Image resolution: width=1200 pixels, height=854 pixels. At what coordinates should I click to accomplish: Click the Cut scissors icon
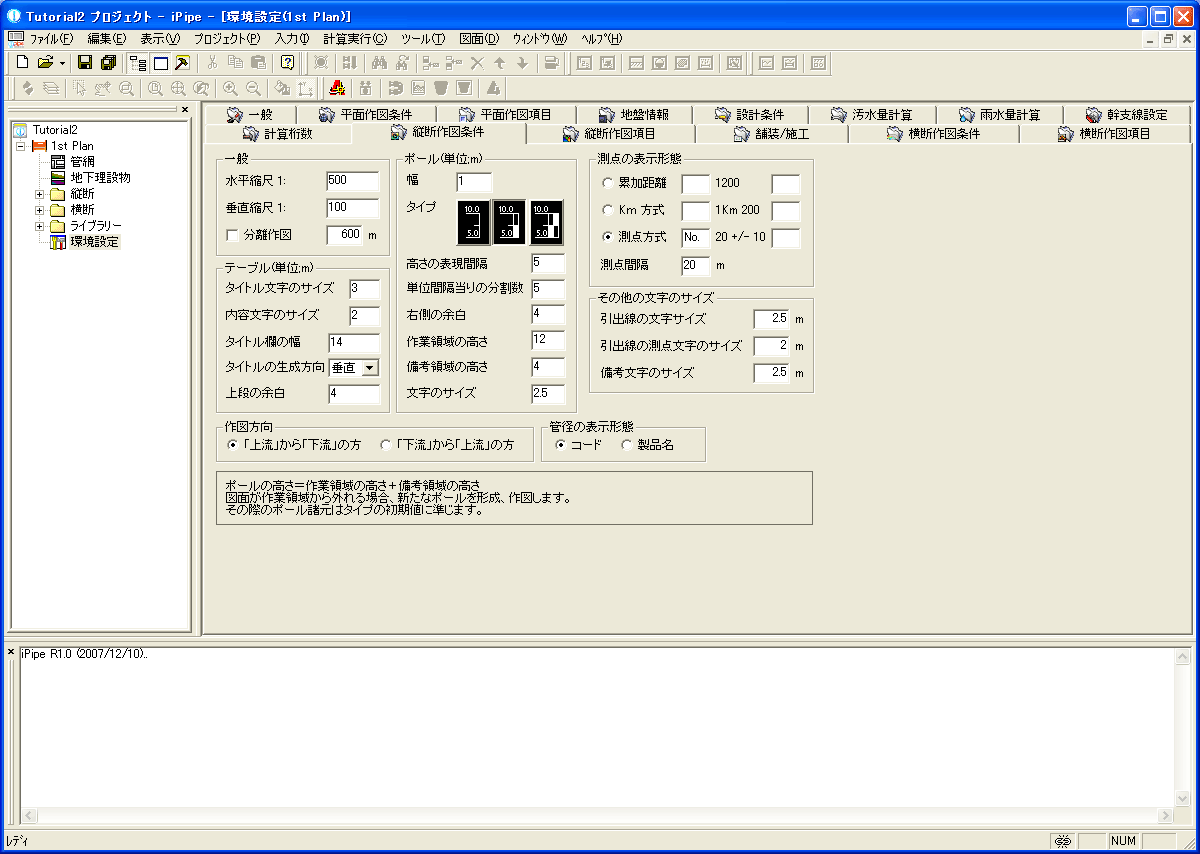click(213, 62)
